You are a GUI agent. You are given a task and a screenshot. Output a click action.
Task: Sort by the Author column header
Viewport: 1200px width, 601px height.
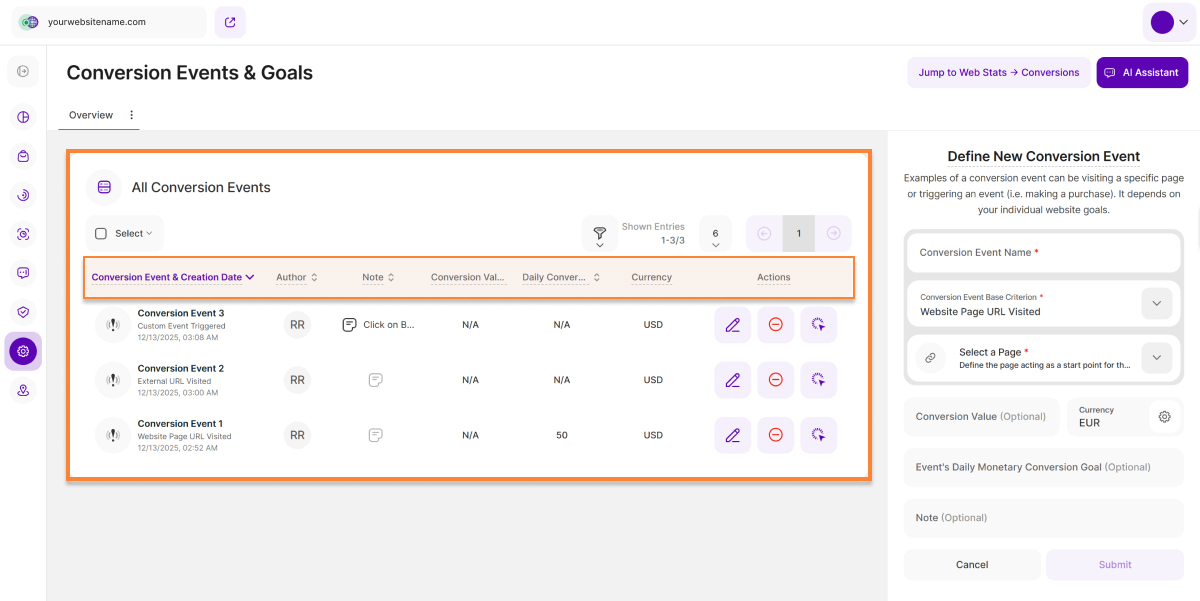pos(296,277)
